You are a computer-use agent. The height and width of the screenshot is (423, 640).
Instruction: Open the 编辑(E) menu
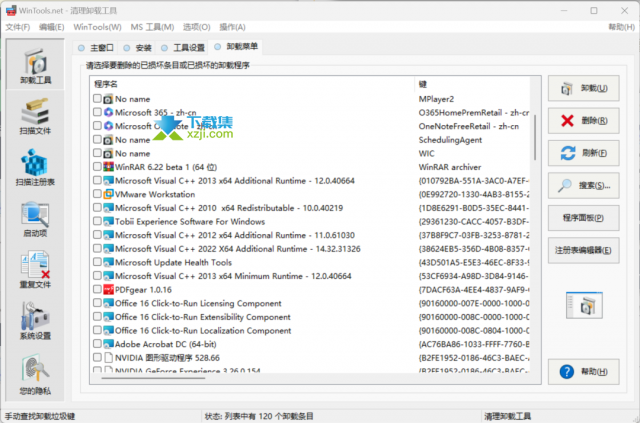click(x=51, y=27)
